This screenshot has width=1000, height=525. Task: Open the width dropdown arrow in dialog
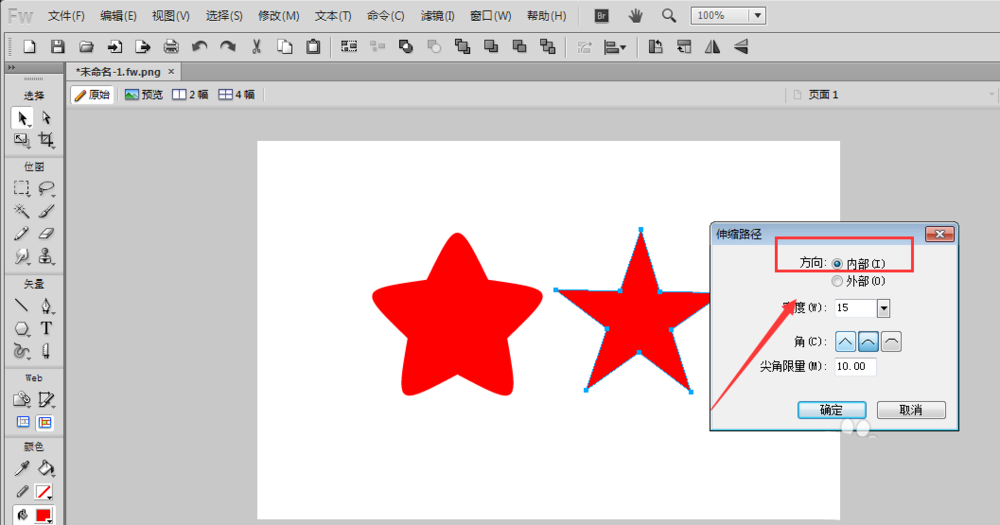(883, 309)
